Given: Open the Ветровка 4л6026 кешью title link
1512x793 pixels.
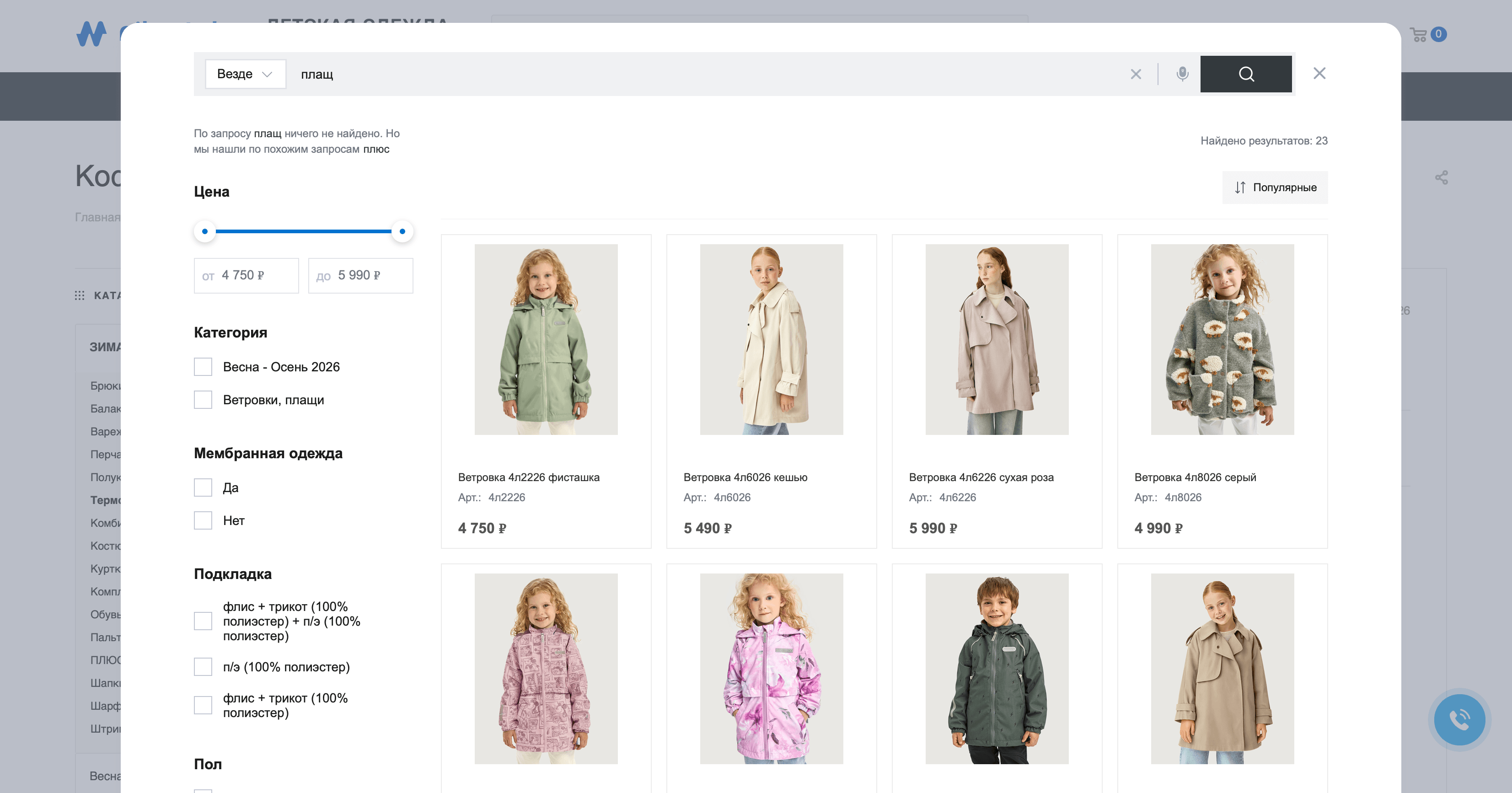Looking at the screenshot, I should click(x=745, y=477).
